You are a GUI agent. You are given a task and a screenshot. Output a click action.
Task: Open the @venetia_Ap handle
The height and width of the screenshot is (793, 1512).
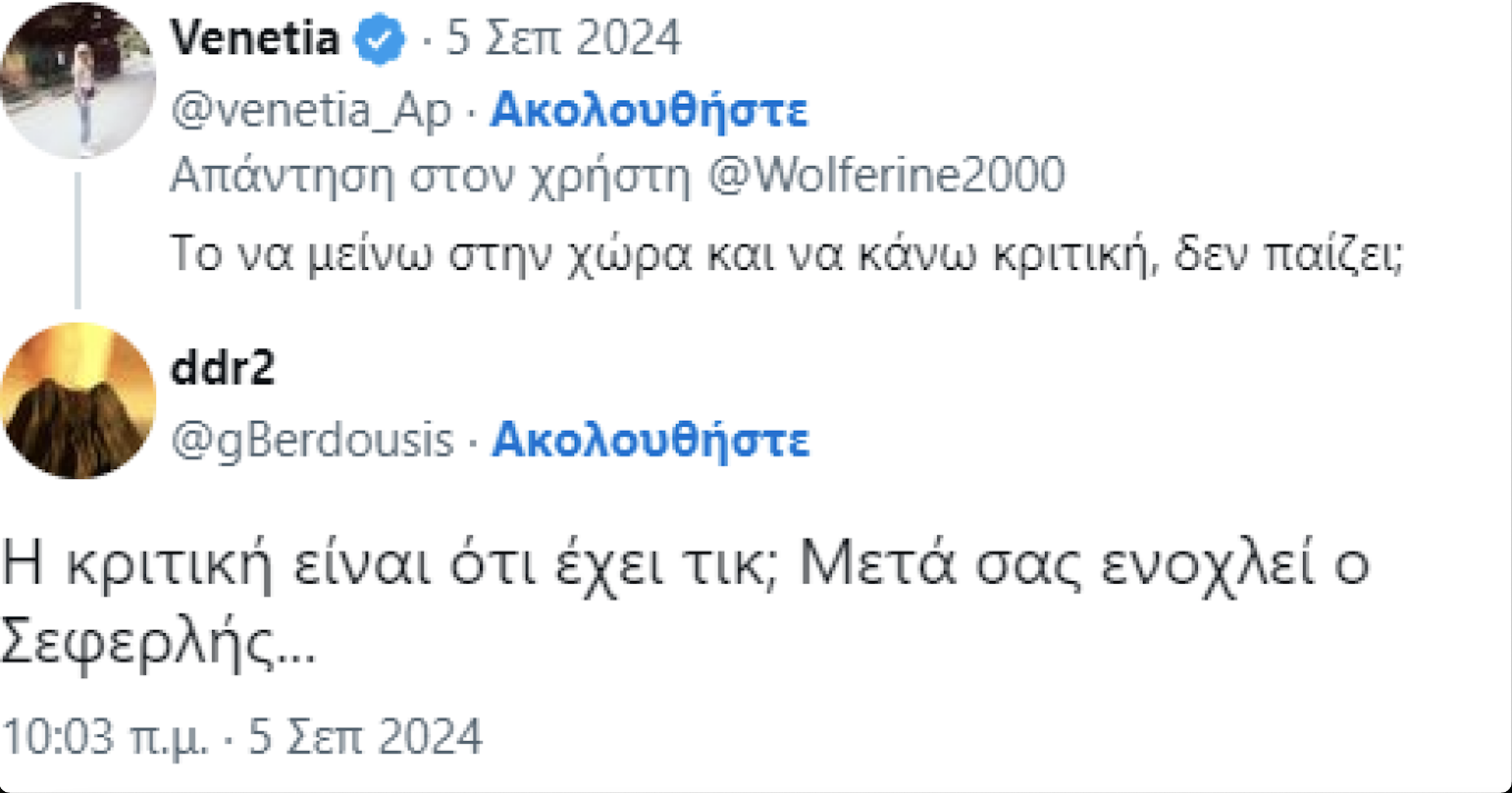tap(311, 111)
